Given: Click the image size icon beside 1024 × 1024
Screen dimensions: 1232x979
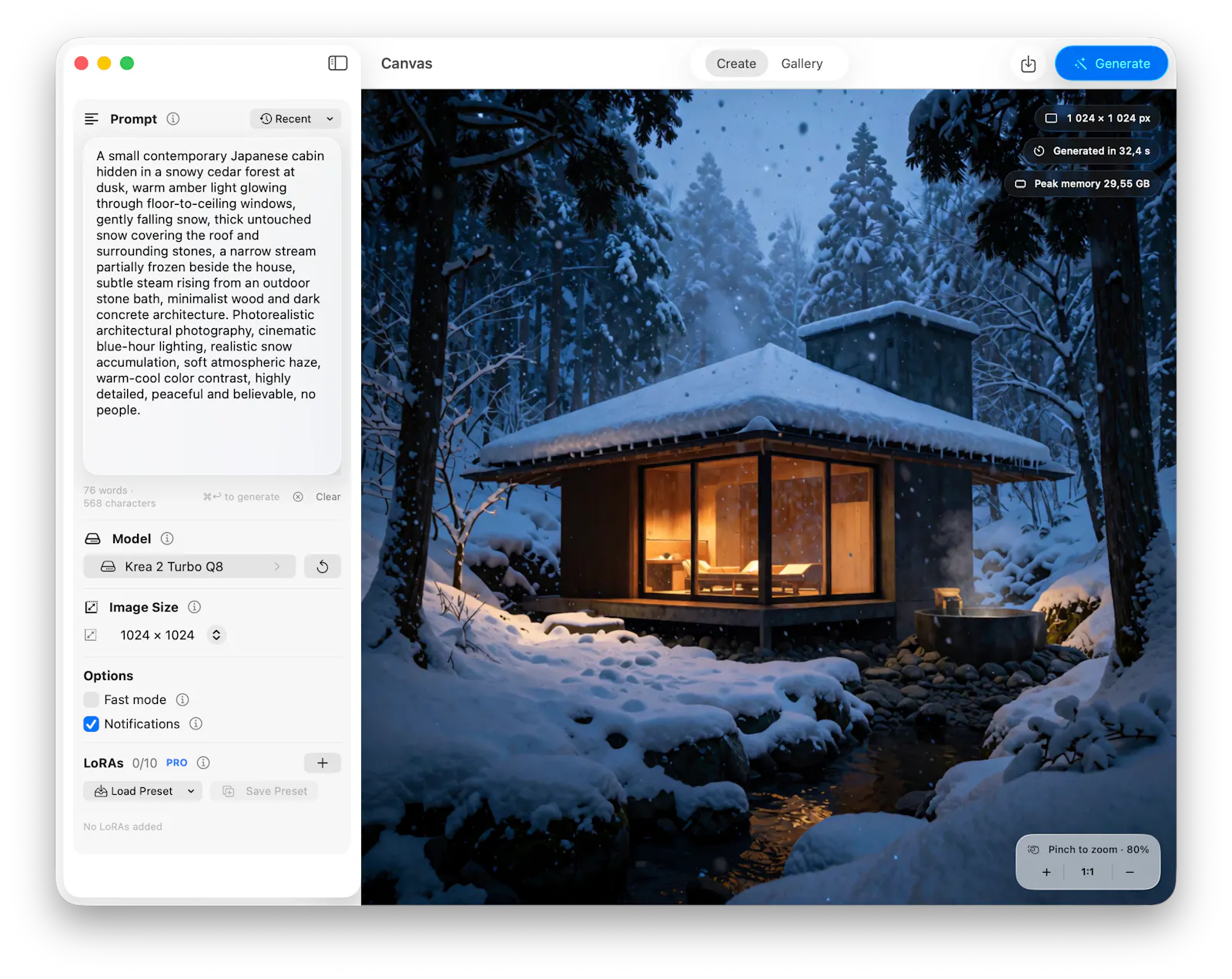Looking at the screenshot, I should point(91,635).
